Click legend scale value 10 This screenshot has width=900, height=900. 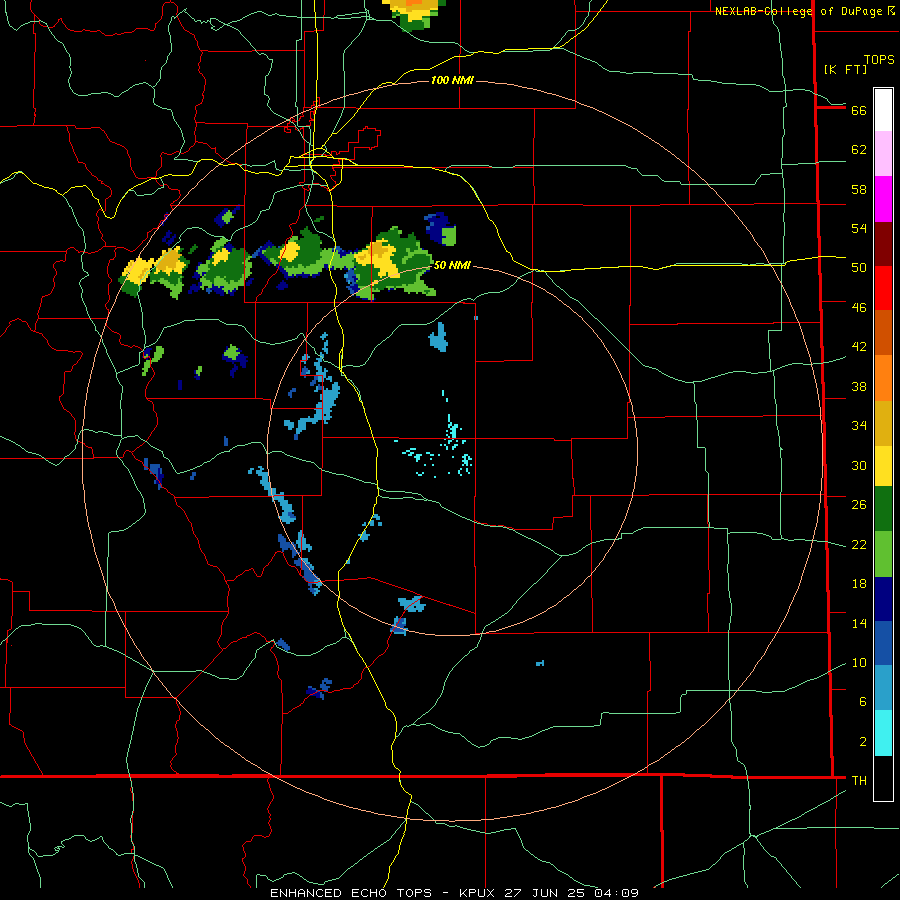point(859,662)
